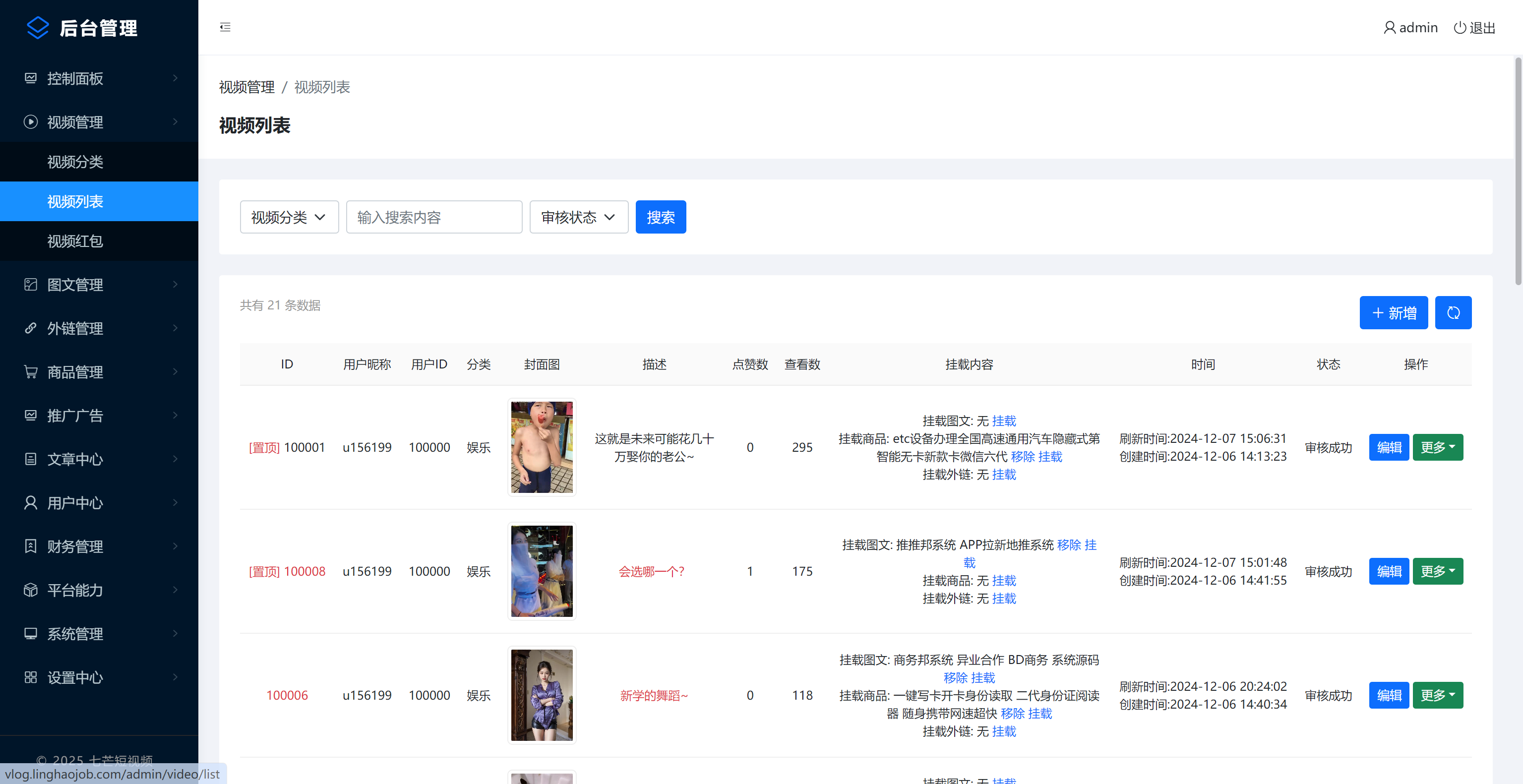Click the 退出 power icon
The height and width of the screenshot is (784, 1523).
(1460, 28)
